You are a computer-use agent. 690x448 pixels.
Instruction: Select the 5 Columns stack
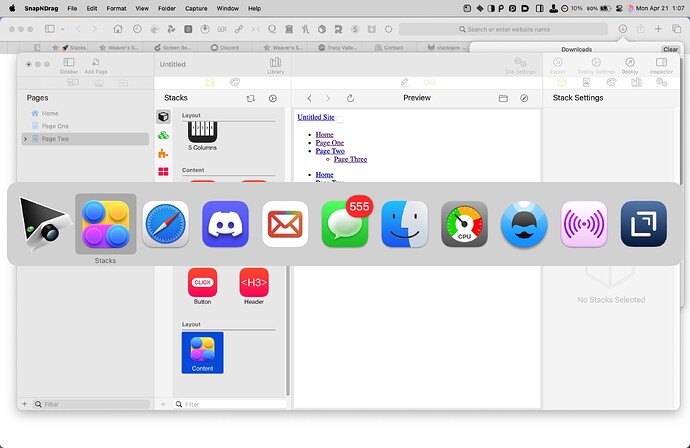[202, 137]
